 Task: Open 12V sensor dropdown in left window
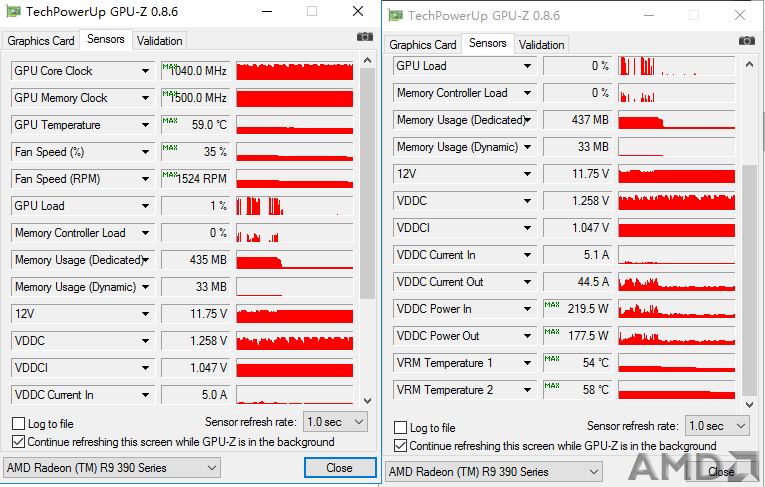[x=145, y=314]
